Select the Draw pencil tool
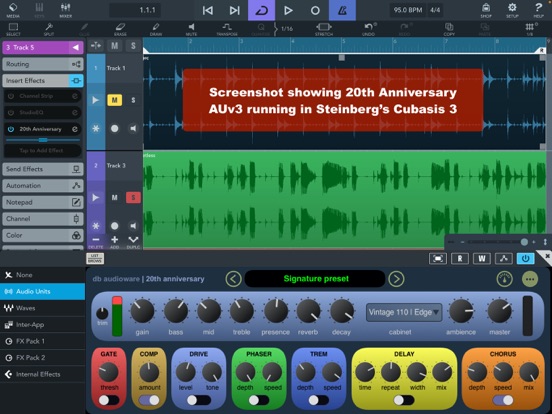The height and width of the screenshot is (414, 552). tap(156, 29)
